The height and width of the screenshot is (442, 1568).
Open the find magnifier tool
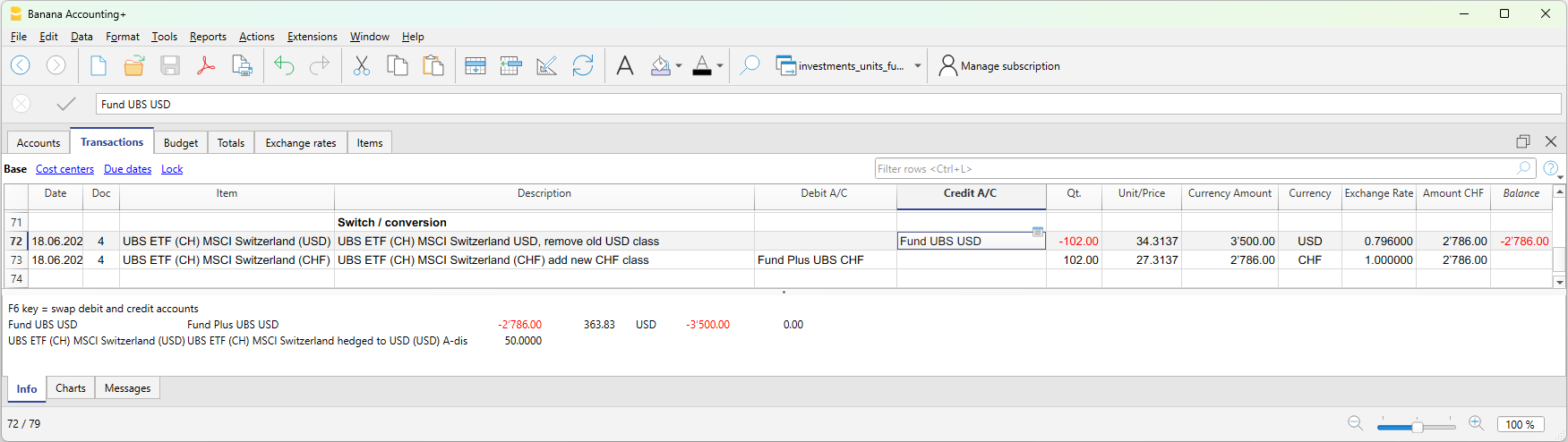(750, 65)
